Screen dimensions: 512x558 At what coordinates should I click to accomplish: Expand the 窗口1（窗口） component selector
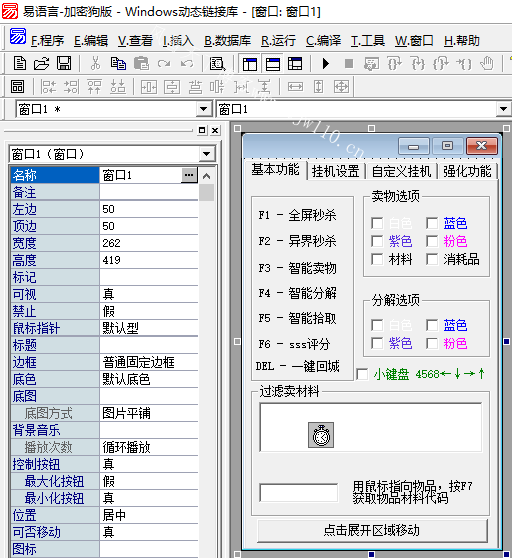tap(206, 154)
